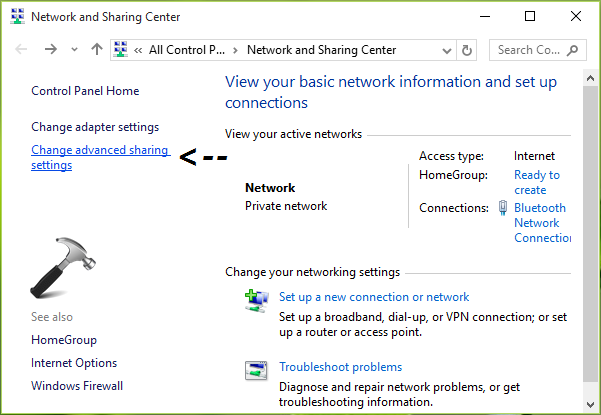Select the Network and Sharing Center breadcrumb
Viewport: 601px width, 415px height.
321,50
